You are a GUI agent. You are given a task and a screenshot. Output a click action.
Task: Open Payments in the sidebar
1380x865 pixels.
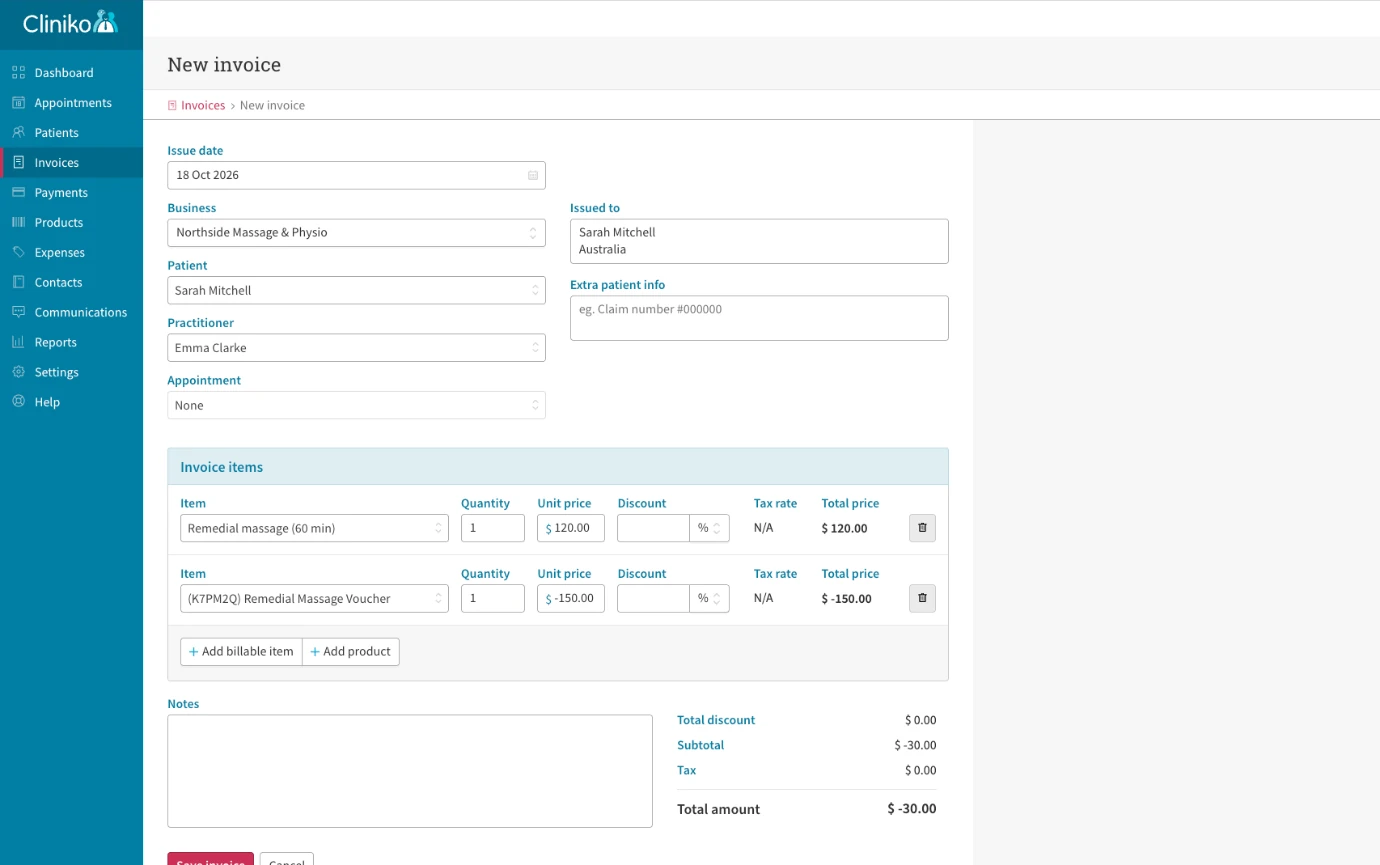pos(71,192)
